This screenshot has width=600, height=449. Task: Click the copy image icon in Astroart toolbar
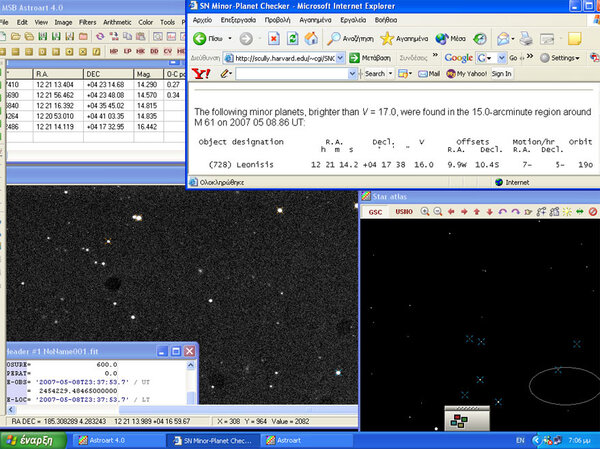[127, 36]
